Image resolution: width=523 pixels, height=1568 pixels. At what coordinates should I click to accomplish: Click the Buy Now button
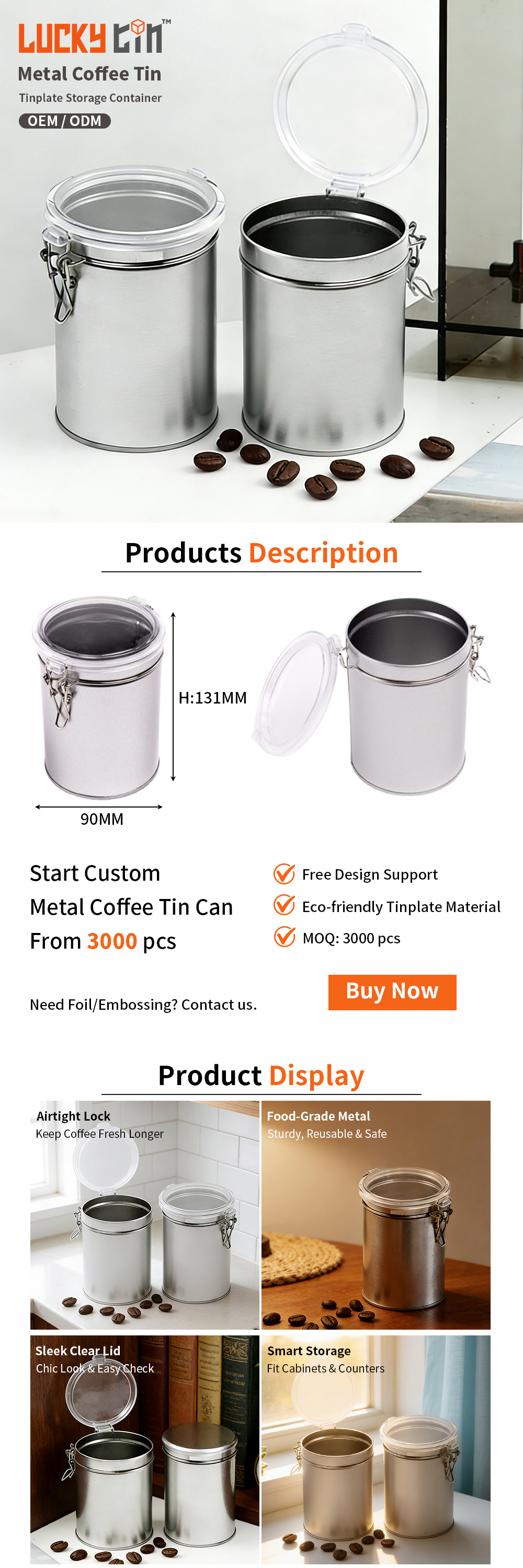[x=392, y=991]
